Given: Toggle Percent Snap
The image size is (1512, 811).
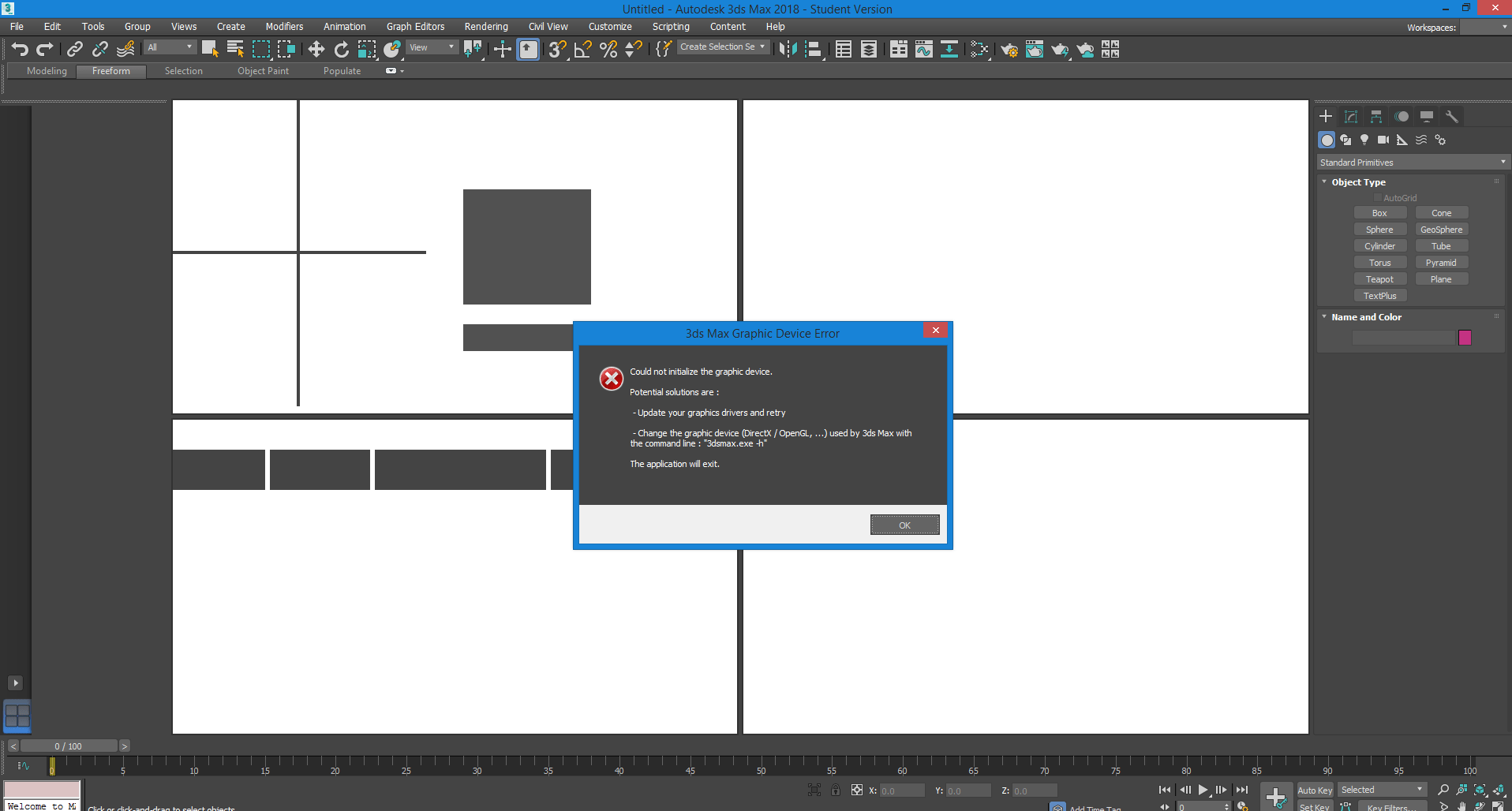Looking at the screenshot, I should tap(608, 49).
